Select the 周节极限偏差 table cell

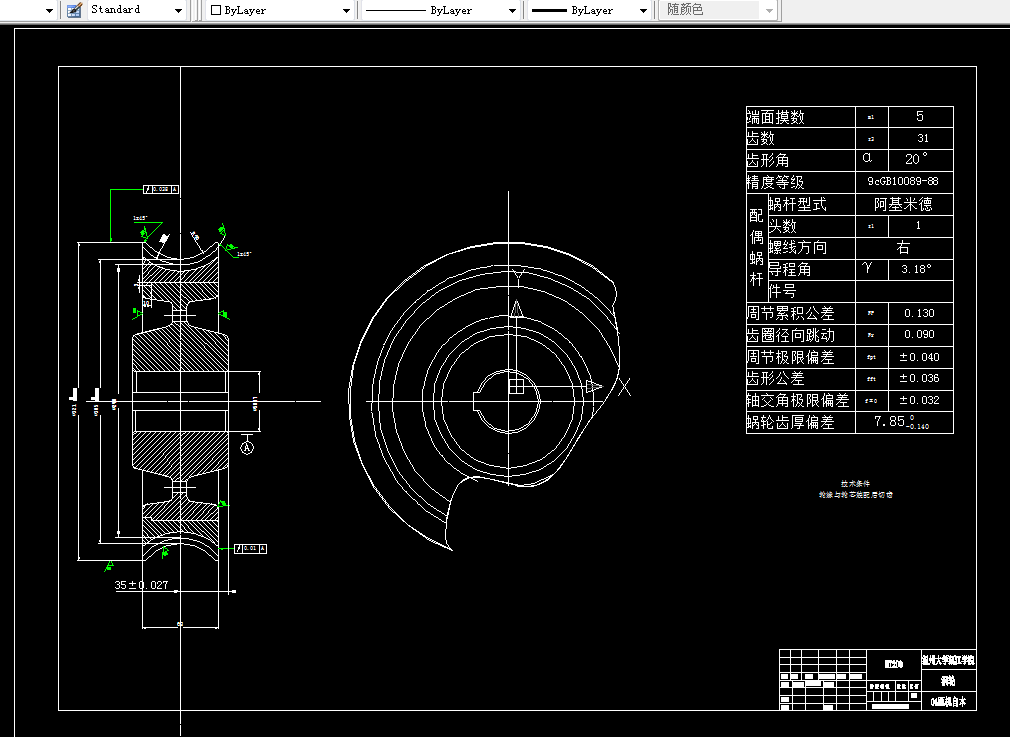point(801,357)
